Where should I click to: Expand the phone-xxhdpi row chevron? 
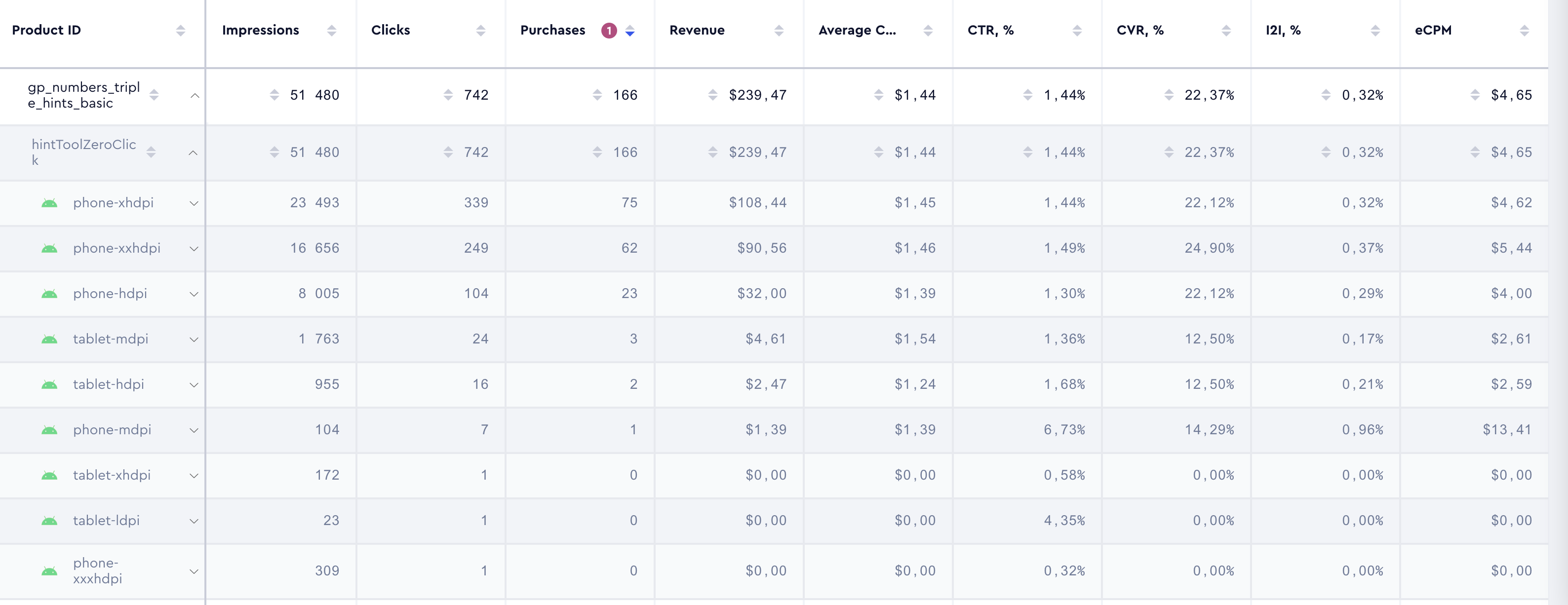194,248
